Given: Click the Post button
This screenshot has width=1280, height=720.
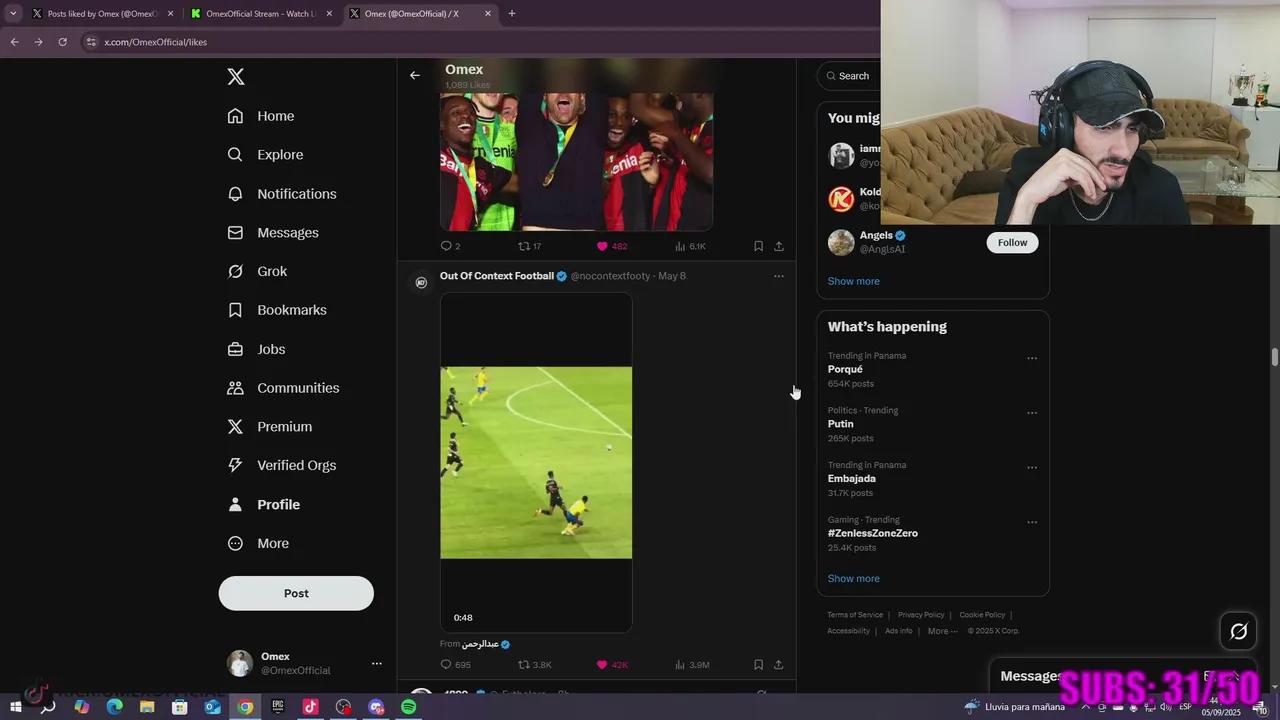Looking at the screenshot, I should 296,593.
